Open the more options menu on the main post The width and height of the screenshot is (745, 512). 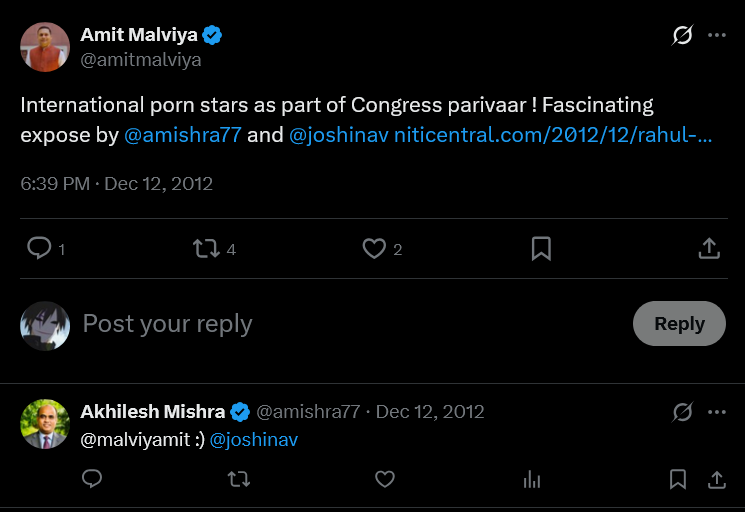(716, 35)
